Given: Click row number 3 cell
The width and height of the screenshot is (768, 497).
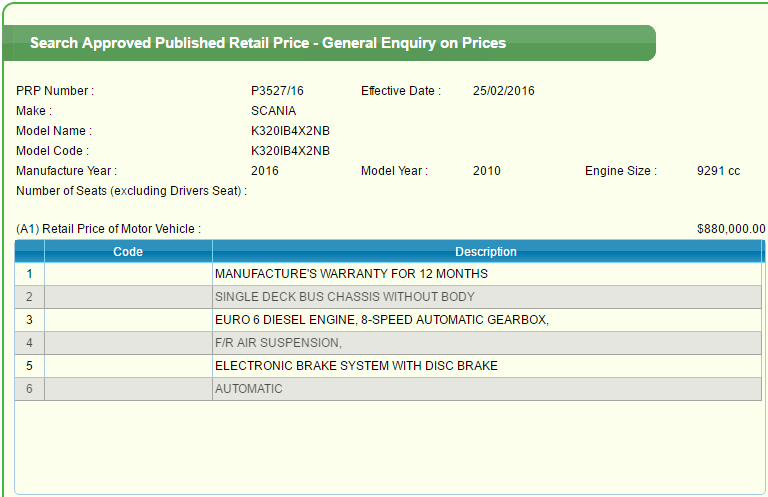Looking at the screenshot, I should coord(29,320).
